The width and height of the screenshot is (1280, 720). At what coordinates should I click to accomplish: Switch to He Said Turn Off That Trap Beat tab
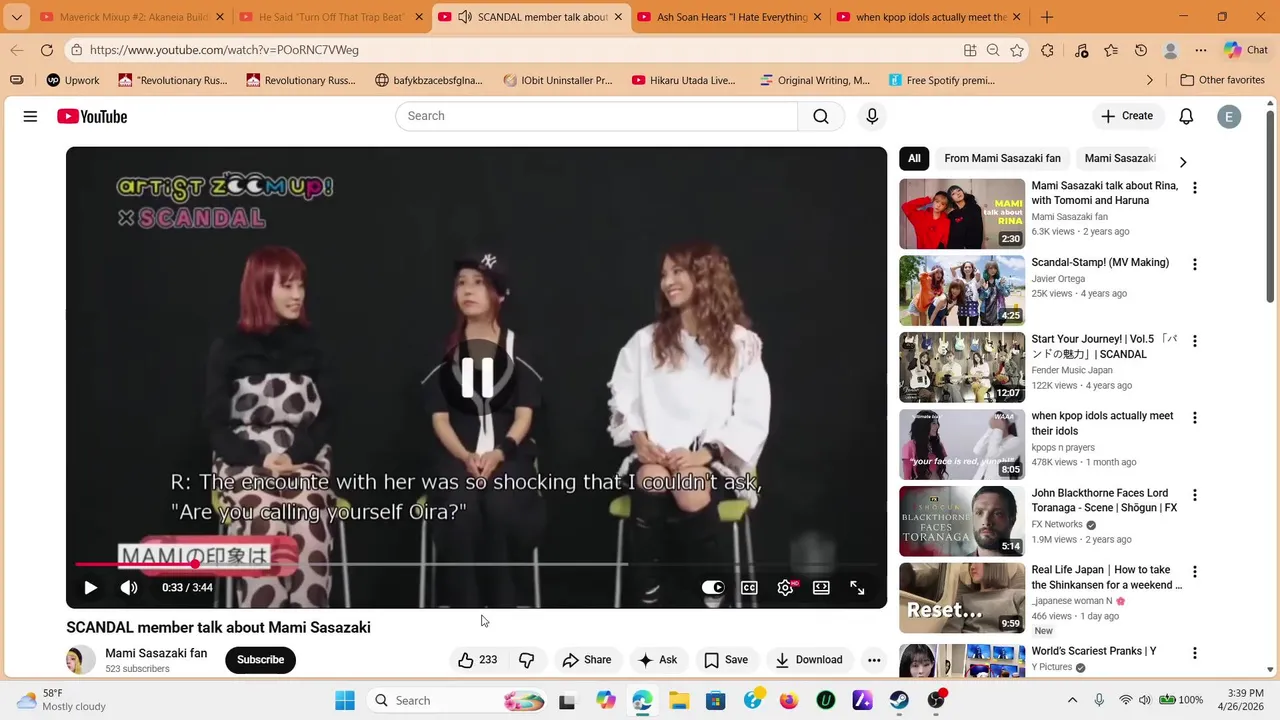click(330, 17)
